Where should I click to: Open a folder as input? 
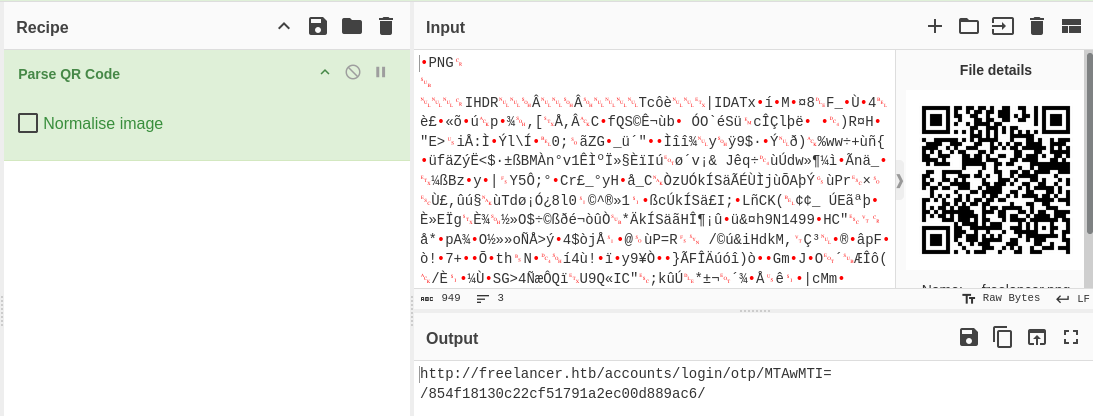pyautogui.click(x=969, y=26)
